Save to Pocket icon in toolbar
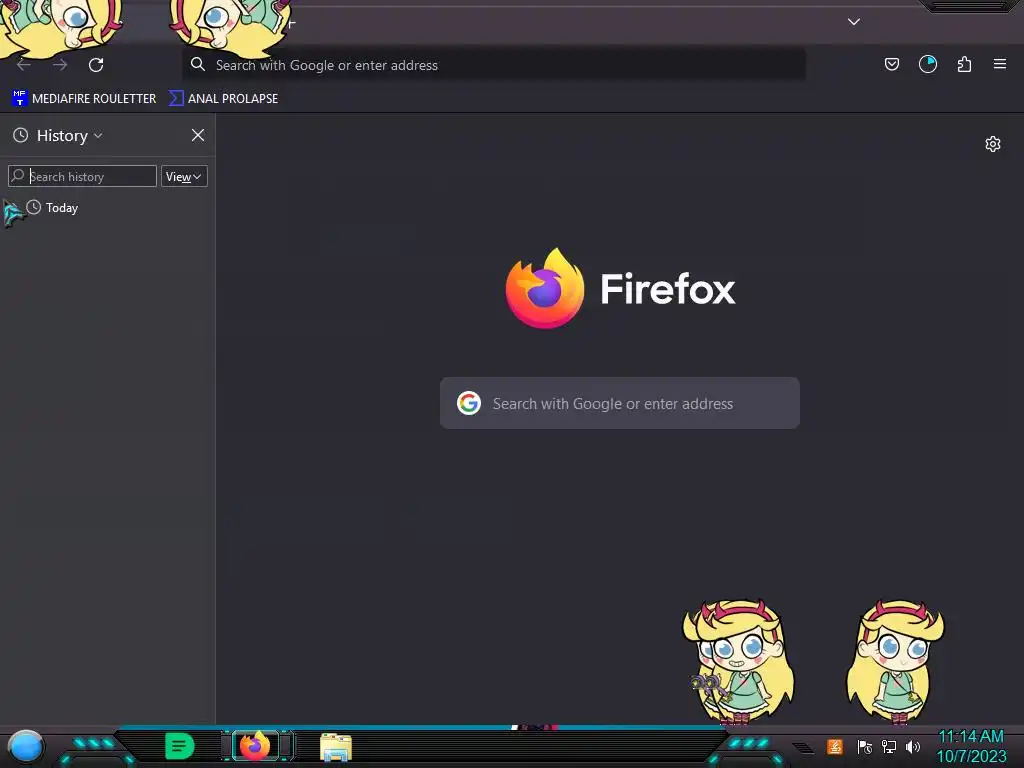 coord(891,64)
